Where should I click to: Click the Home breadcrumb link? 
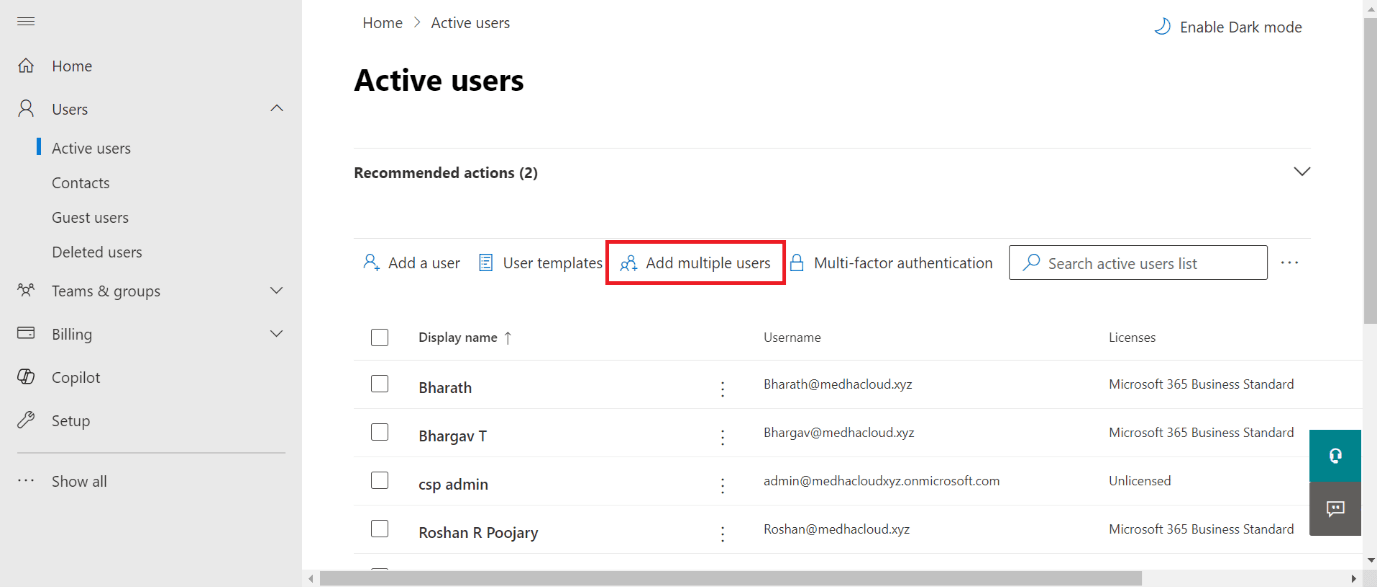click(x=382, y=22)
